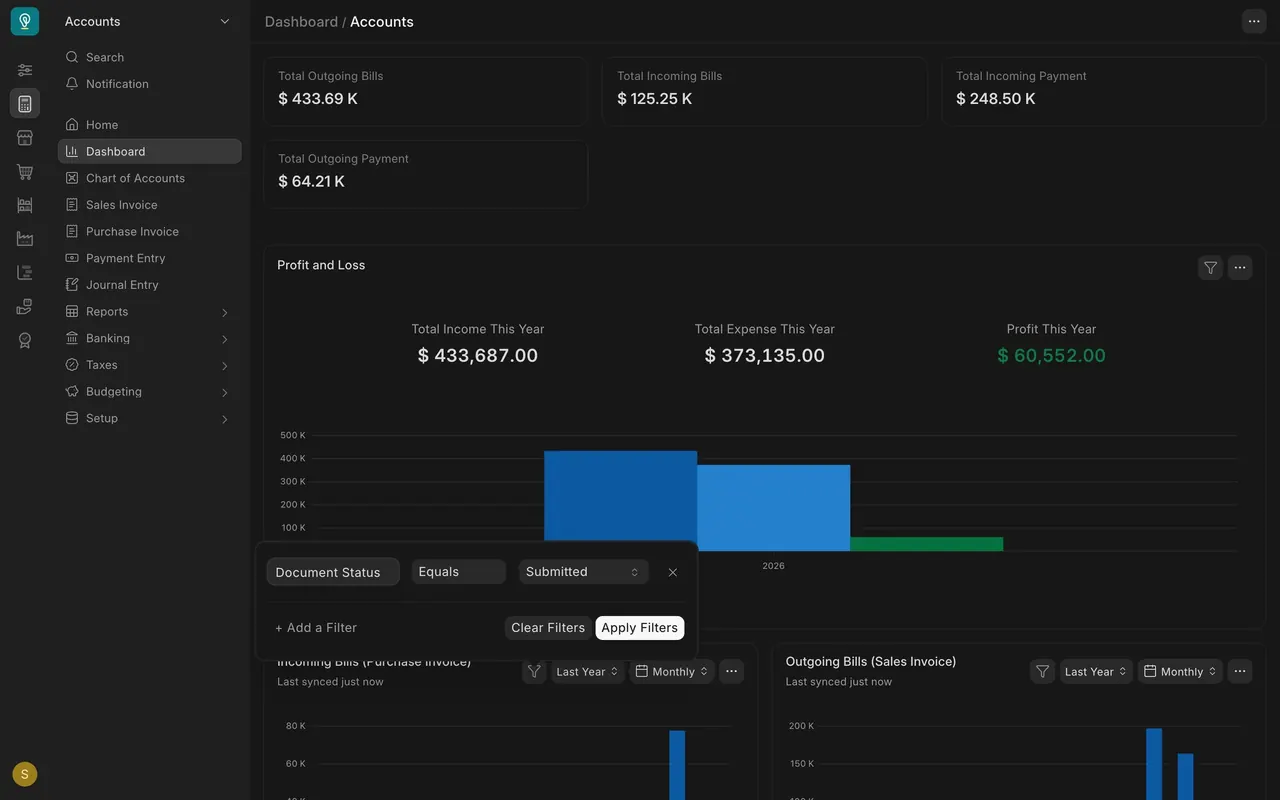Select the calculator Accounts module icon

(x=25, y=104)
